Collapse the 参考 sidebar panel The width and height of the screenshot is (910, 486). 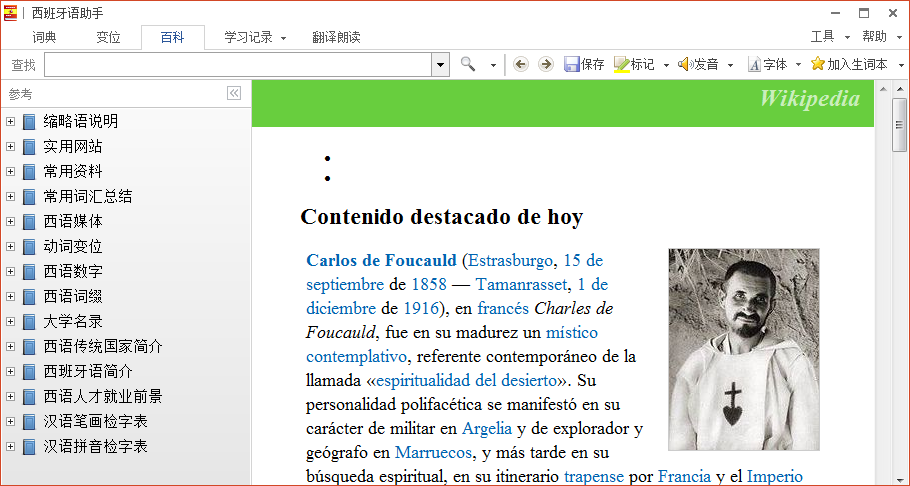point(234,93)
